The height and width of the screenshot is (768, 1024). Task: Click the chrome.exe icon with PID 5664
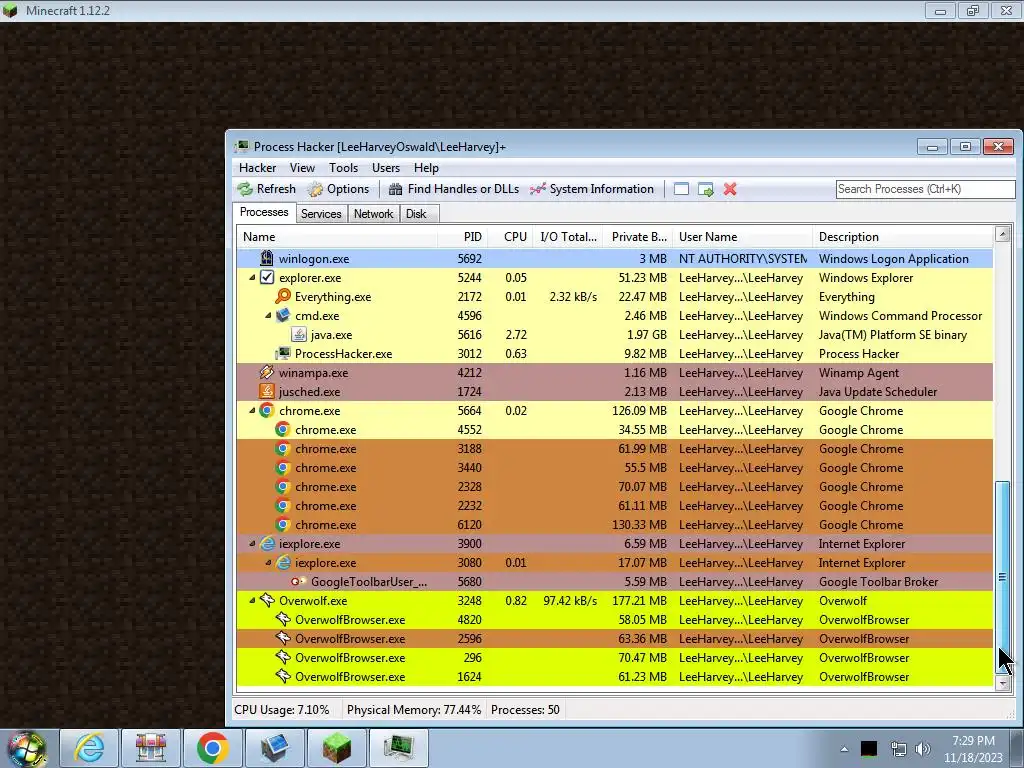point(266,411)
